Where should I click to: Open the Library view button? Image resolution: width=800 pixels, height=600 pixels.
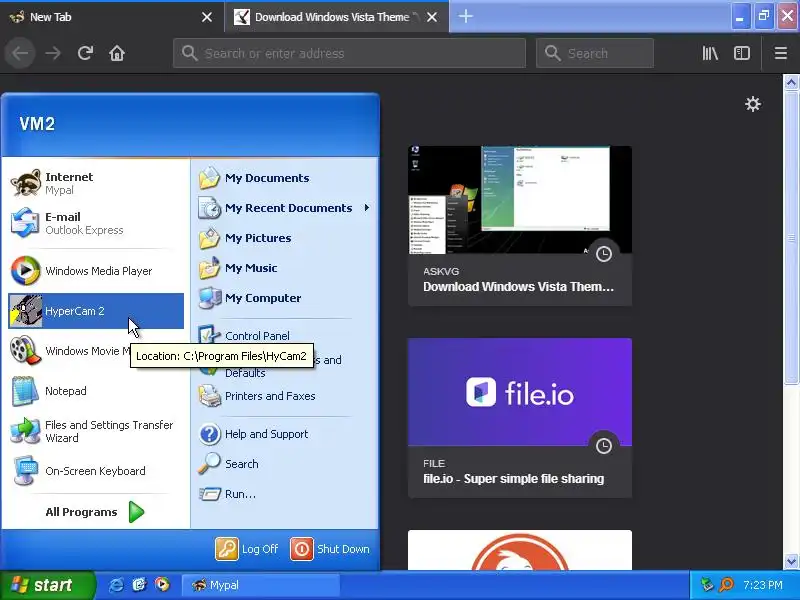click(x=710, y=53)
